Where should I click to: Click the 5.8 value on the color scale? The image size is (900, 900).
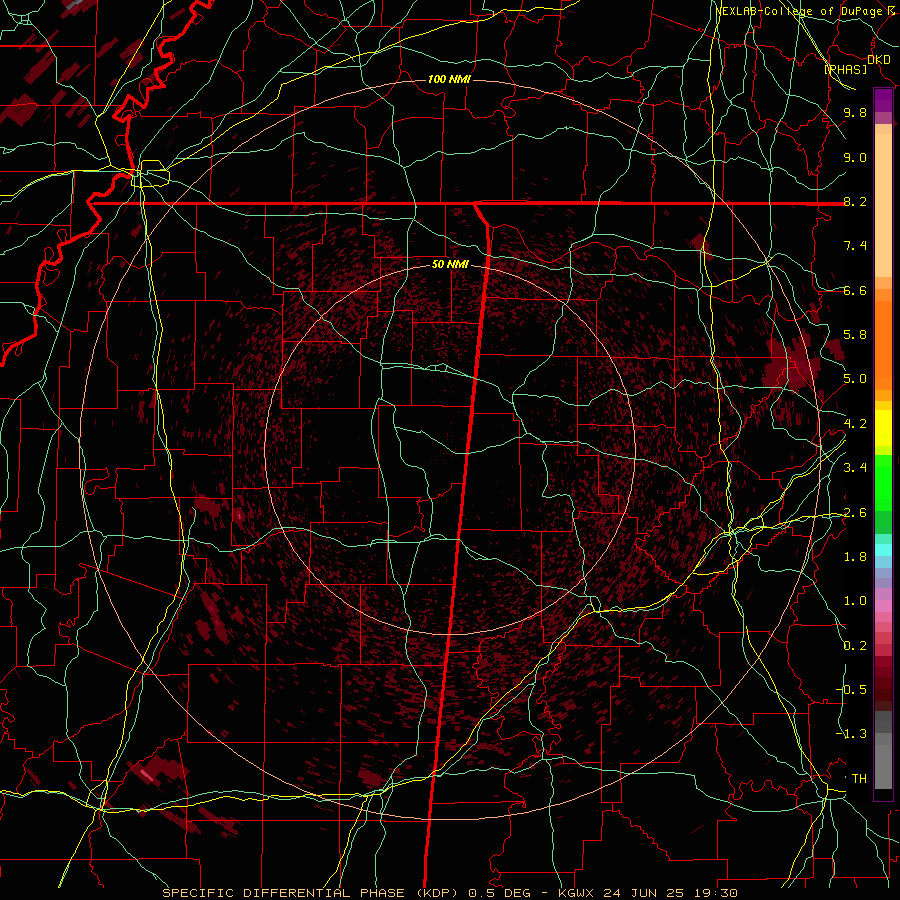click(x=855, y=335)
